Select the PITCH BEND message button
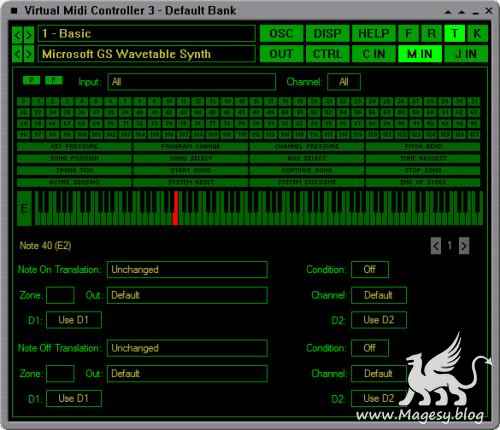The width and height of the screenshot is (500, 430). (x=423, y=147)
